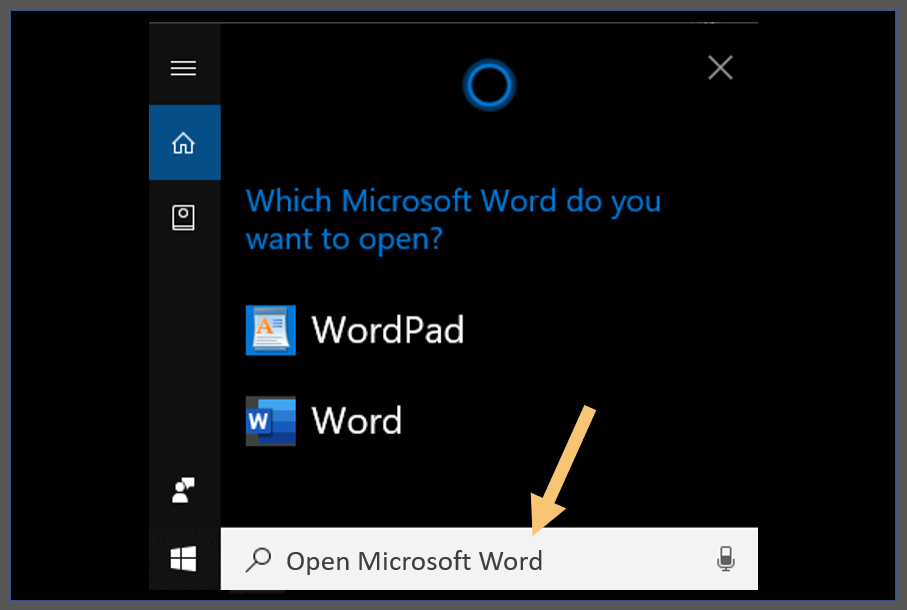Click the search magnifier icon

click(x=258, y=560)
